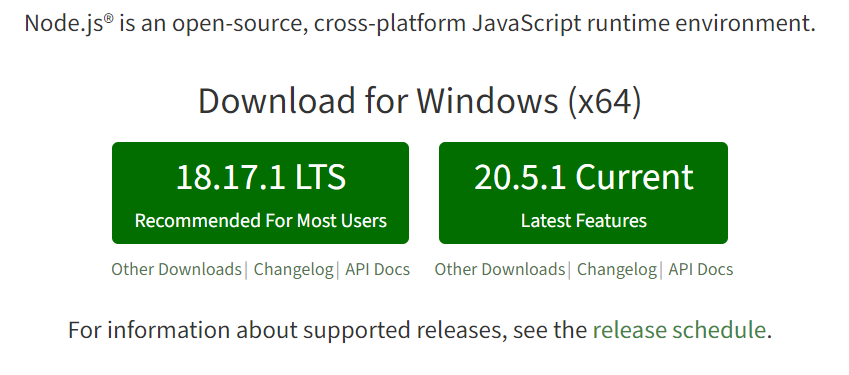
Task: Open API Docs for the LTS version
Action: [x=377, y=269]
